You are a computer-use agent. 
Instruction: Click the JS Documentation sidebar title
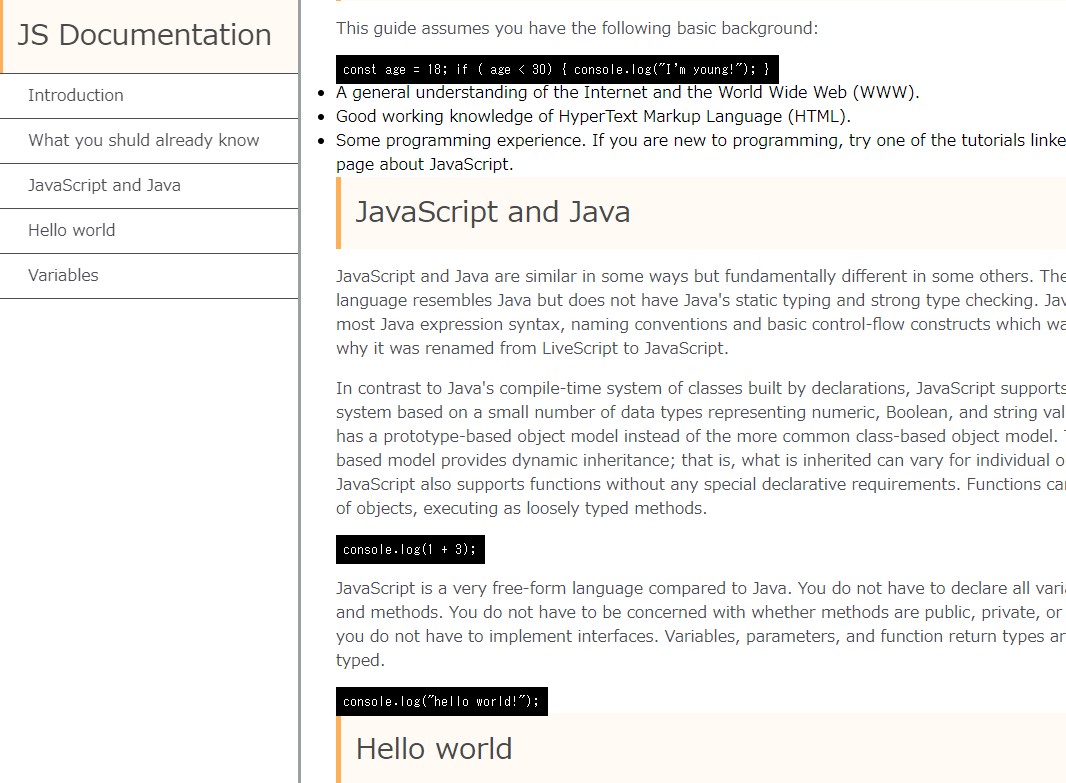pos(144,35)
